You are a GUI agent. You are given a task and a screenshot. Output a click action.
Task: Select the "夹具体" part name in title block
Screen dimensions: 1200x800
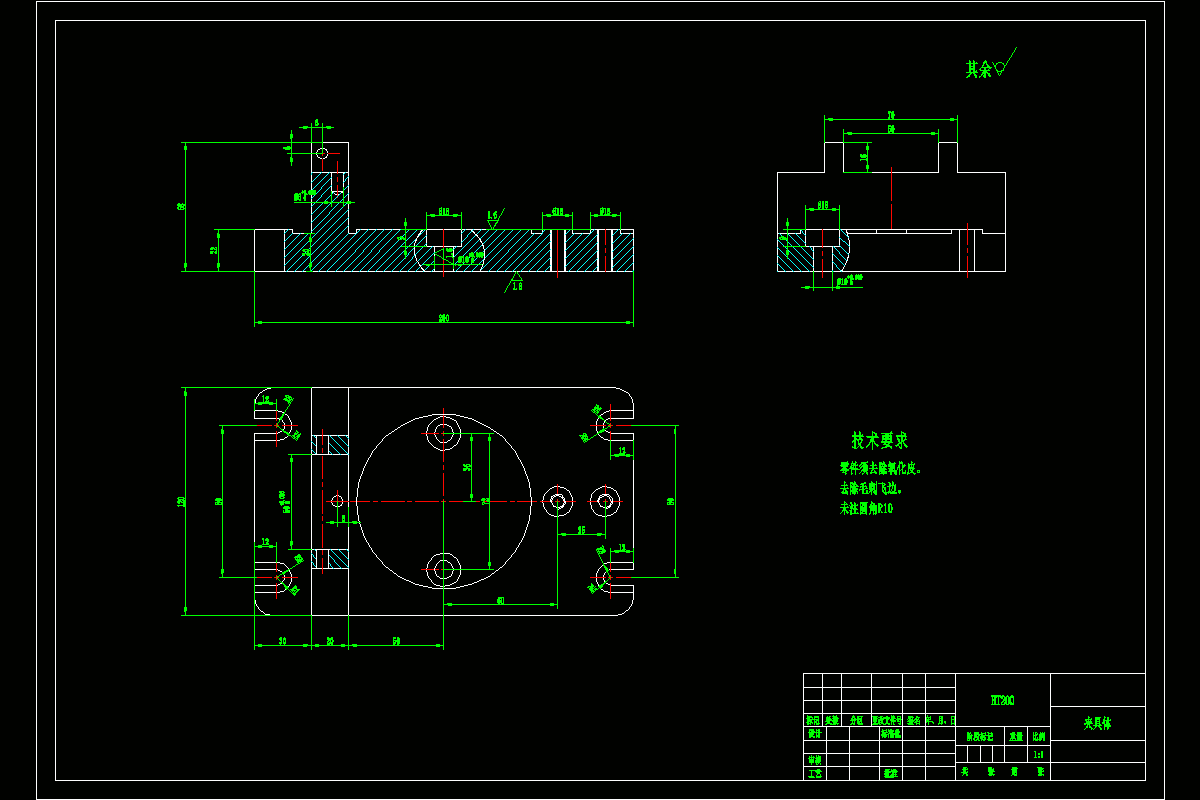(1098, 723)
